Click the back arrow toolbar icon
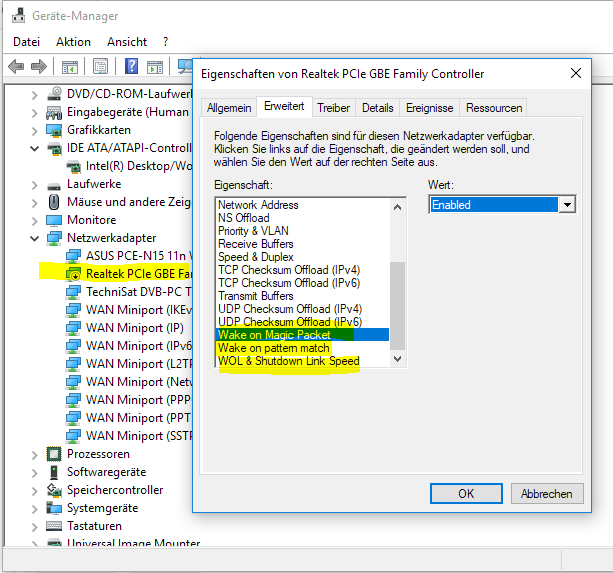This screenshot has height=573, width=613. click(16, 66)
